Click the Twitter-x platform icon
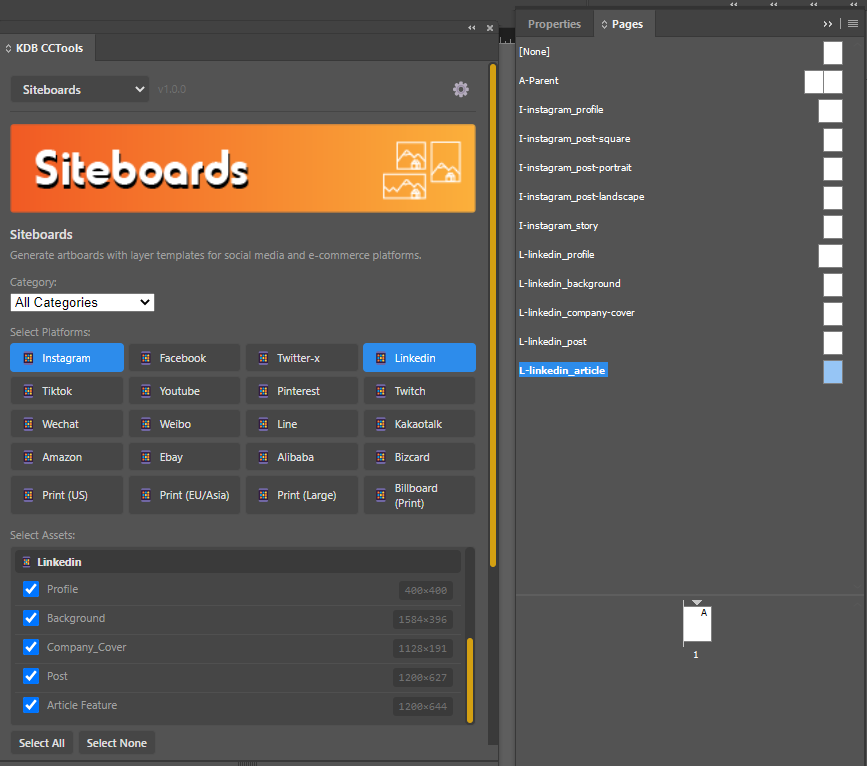The width and height of the screenshot is (867, 766). coord(264,358)
